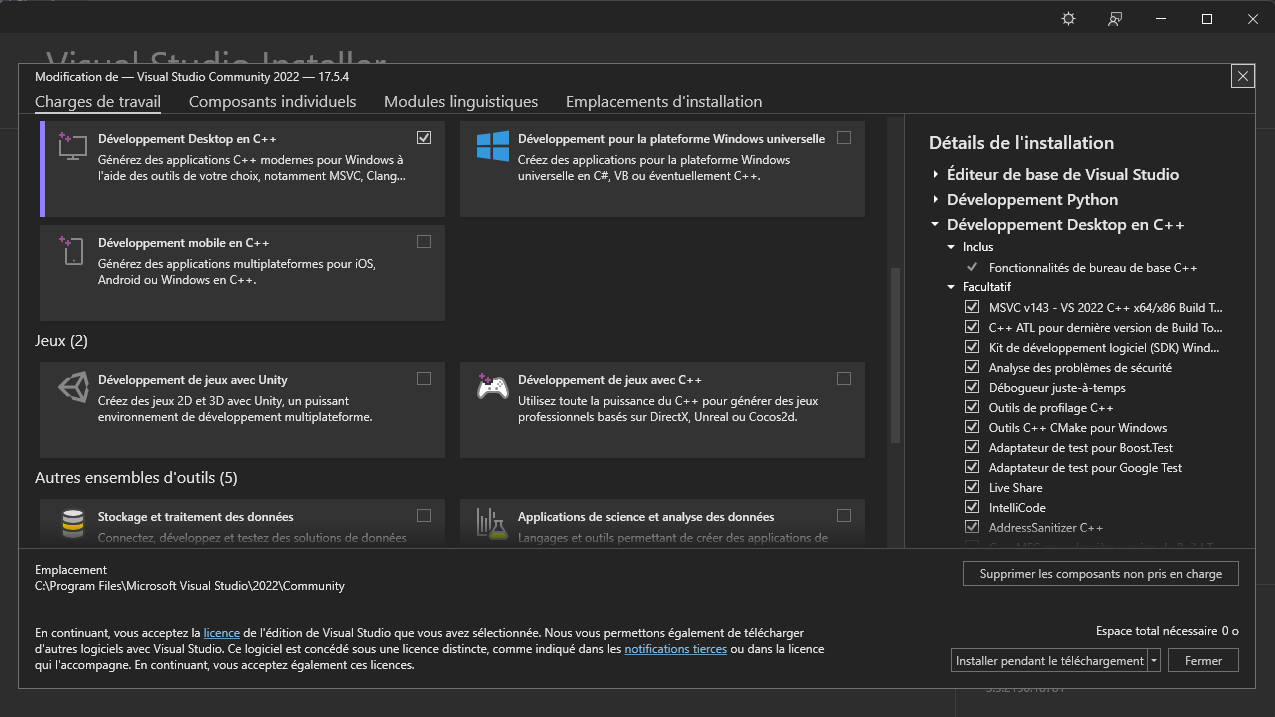Uncheck Débogueur juste-à-temps
The image size is (1275, 717).
972,387
